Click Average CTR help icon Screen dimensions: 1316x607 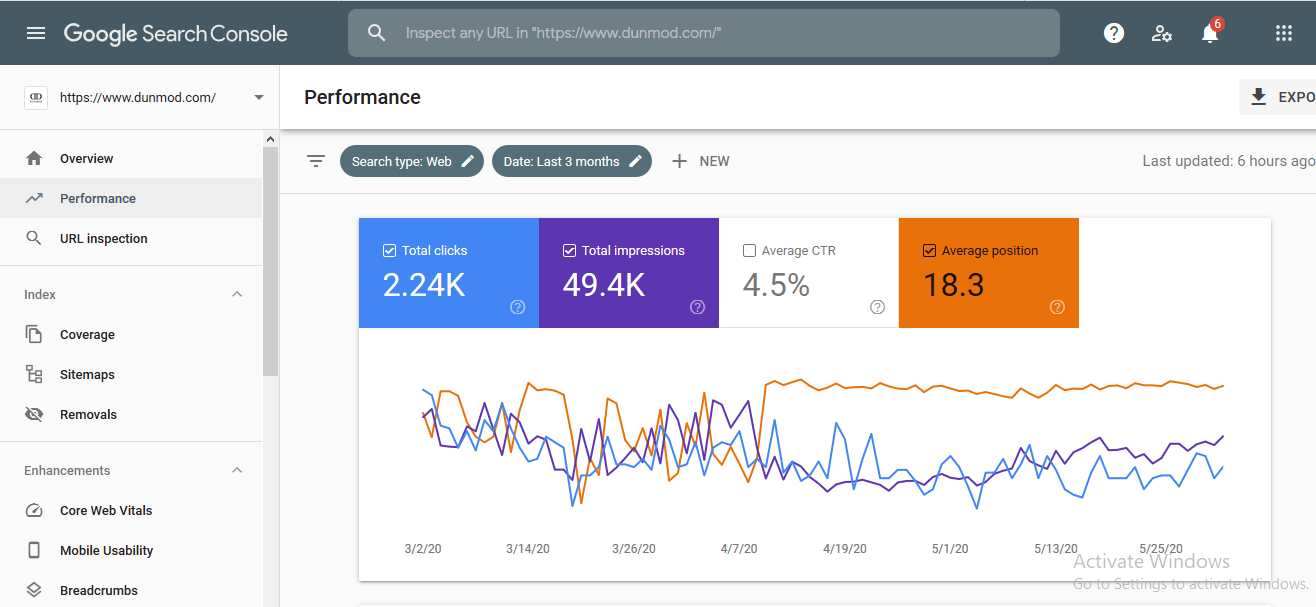[x=877, y=307]
